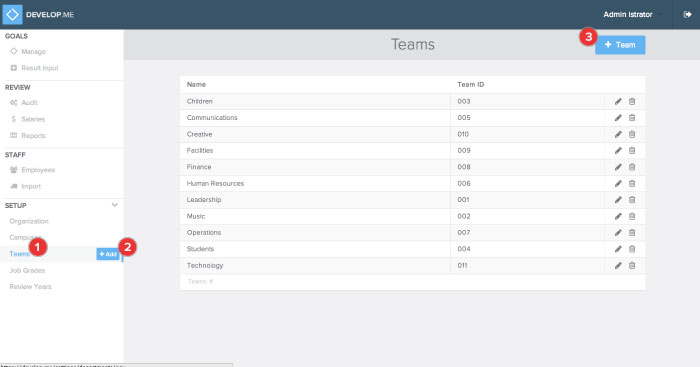The width and height of the screenshot is (700, 367).
Task: Edit the Communications team row
Action: (x=618, y=118)
